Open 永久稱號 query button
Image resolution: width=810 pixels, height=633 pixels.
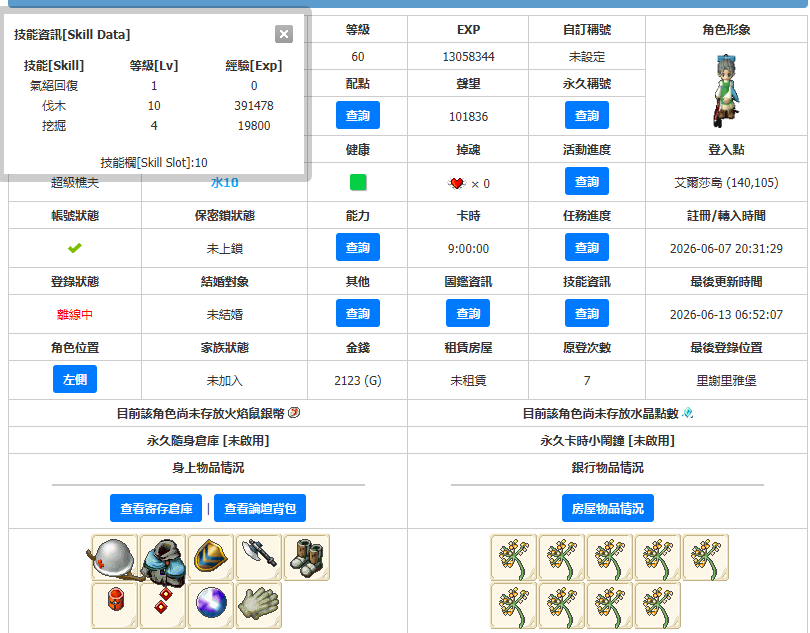click(x=587, y=115)
